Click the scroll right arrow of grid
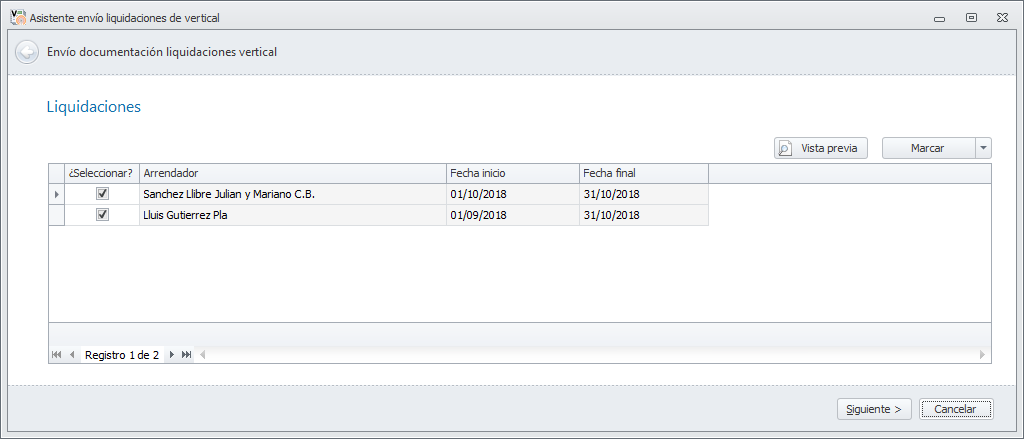 pyautogui.click(x=982, y=355)
